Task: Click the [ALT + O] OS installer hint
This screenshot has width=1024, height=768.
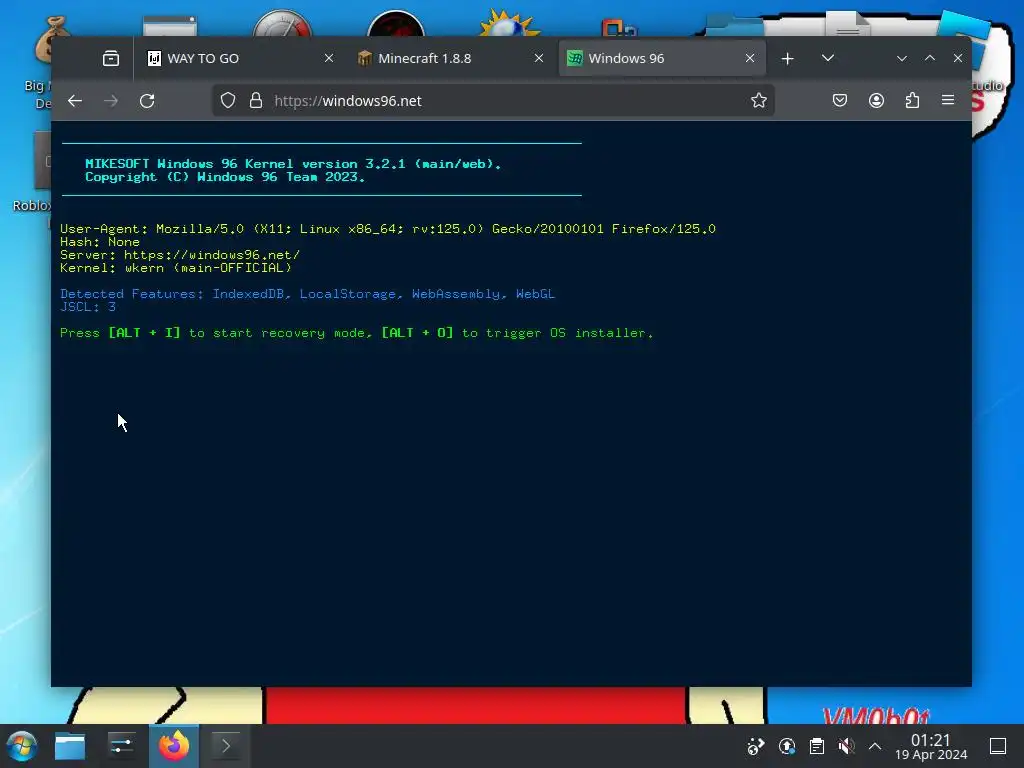Action: [x=417, y=333]
